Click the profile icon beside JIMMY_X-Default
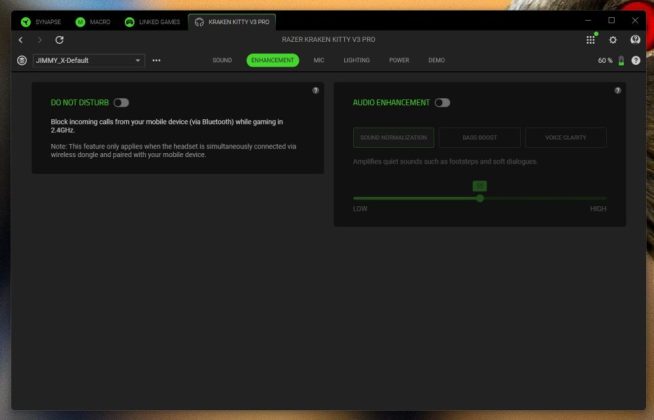654x420 pixels. click(22, 60)
